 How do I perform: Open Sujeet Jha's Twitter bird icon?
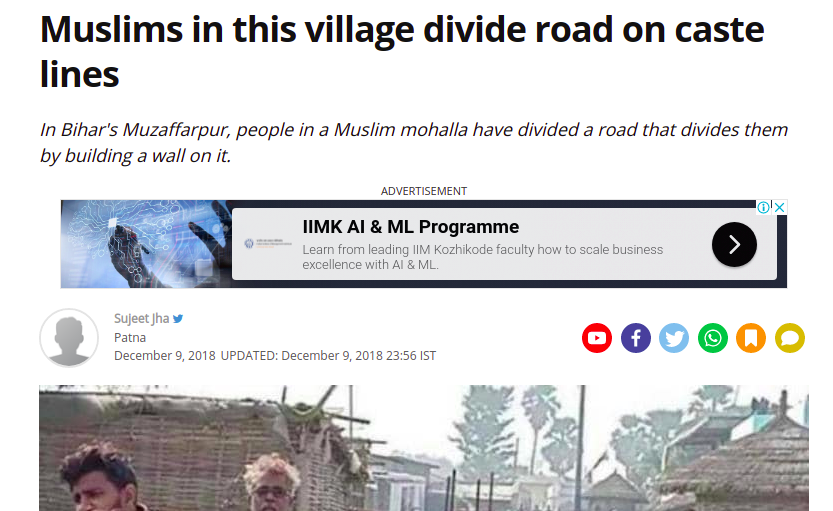[178, 319]
